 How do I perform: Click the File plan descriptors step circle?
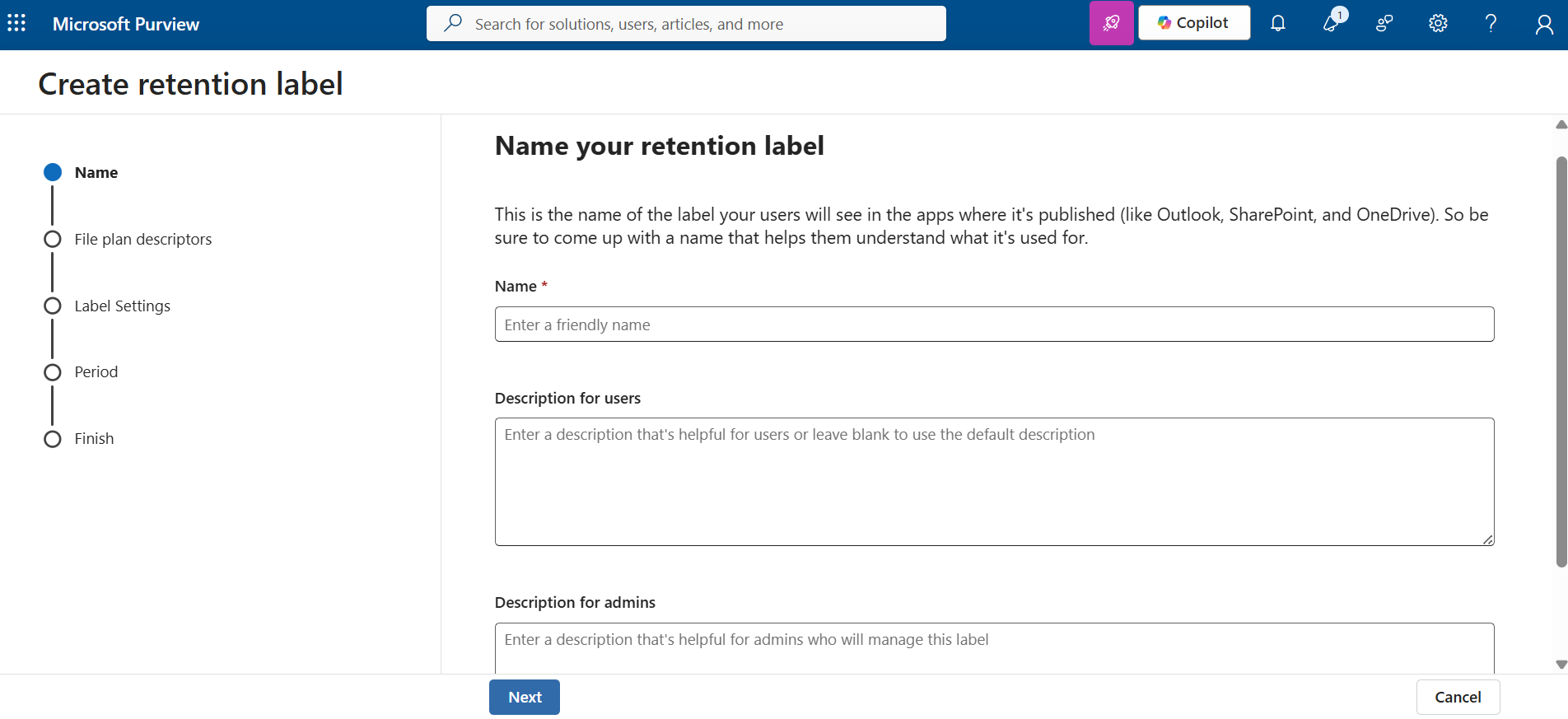tap(53, 239)
